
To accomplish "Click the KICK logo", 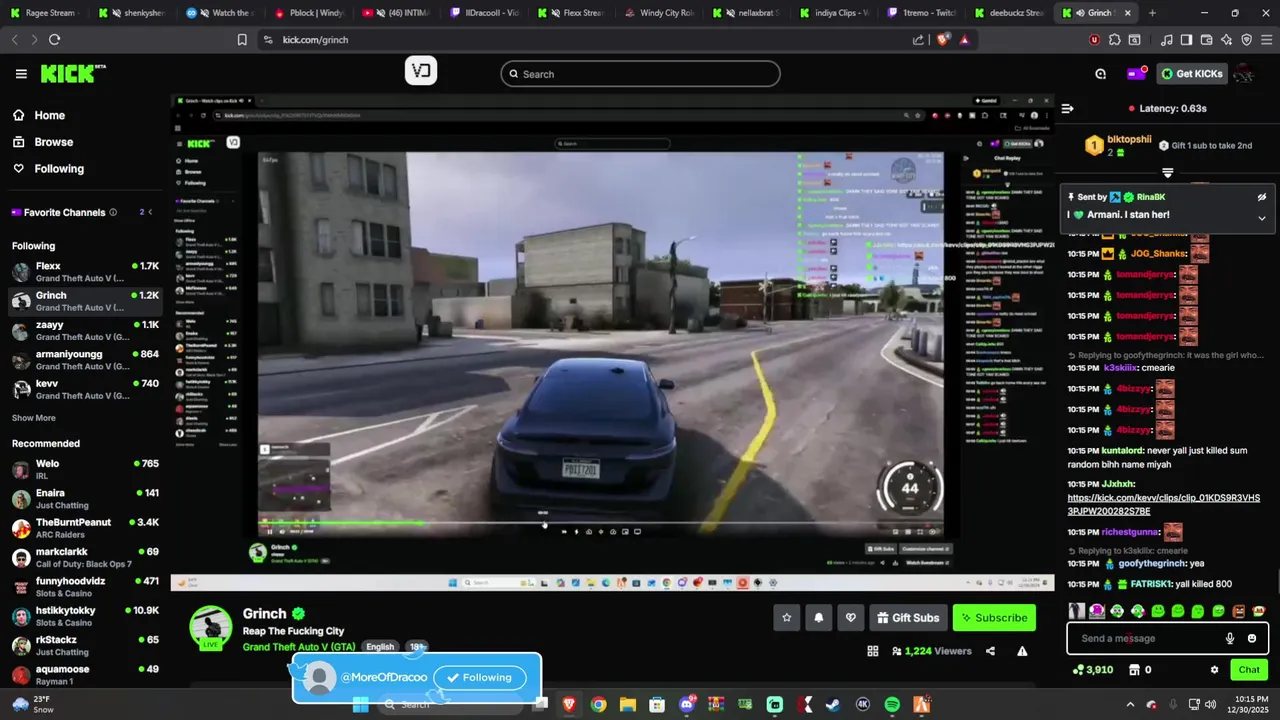I will pos(72,74).
